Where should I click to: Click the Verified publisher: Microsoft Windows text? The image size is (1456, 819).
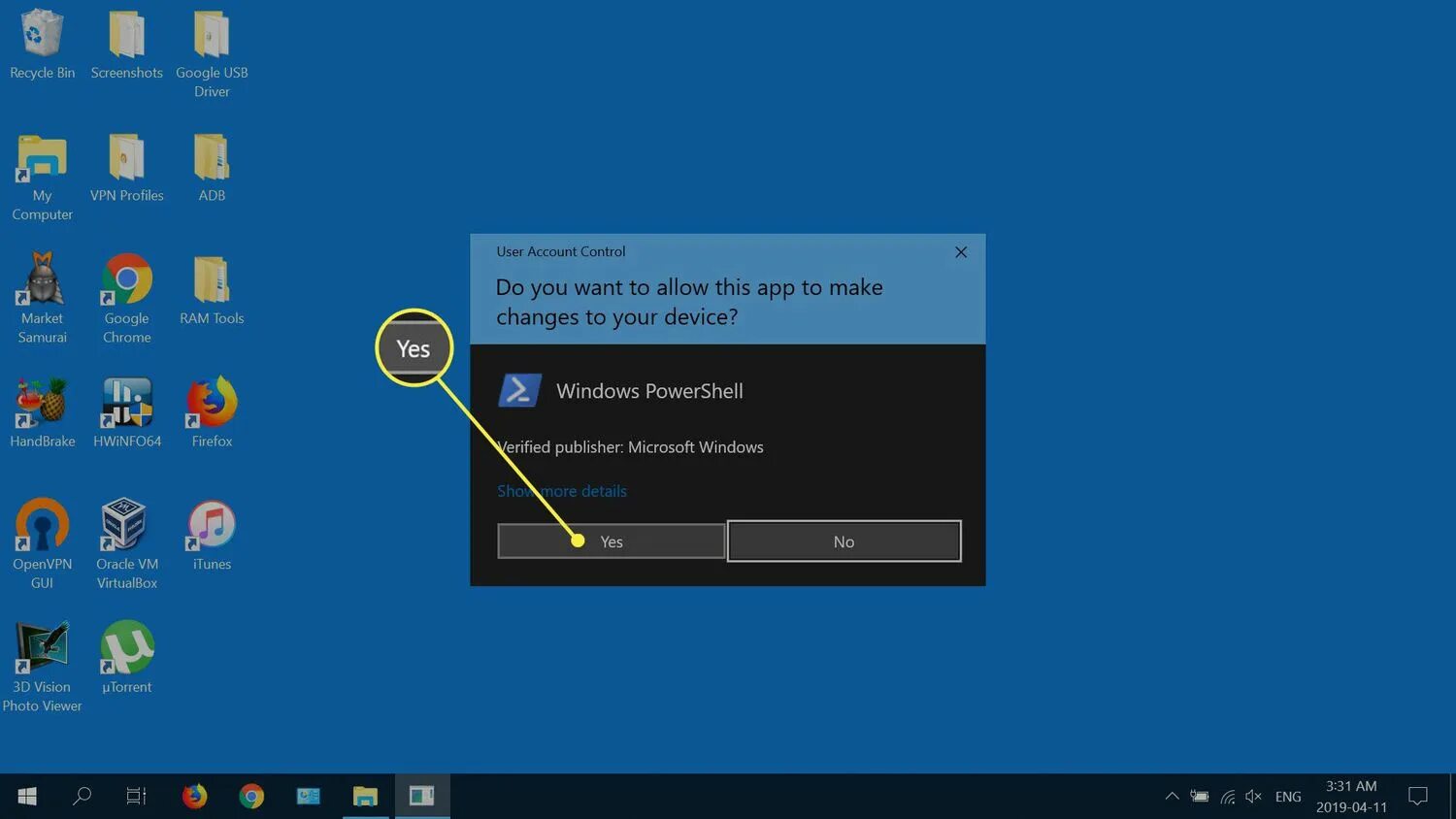coord(630,447)
